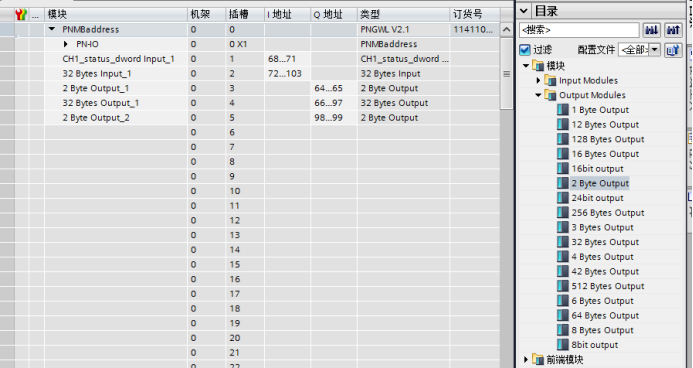Click the 前端模块 folder icon
Screen dimensions: 693x368
[538, 359]
